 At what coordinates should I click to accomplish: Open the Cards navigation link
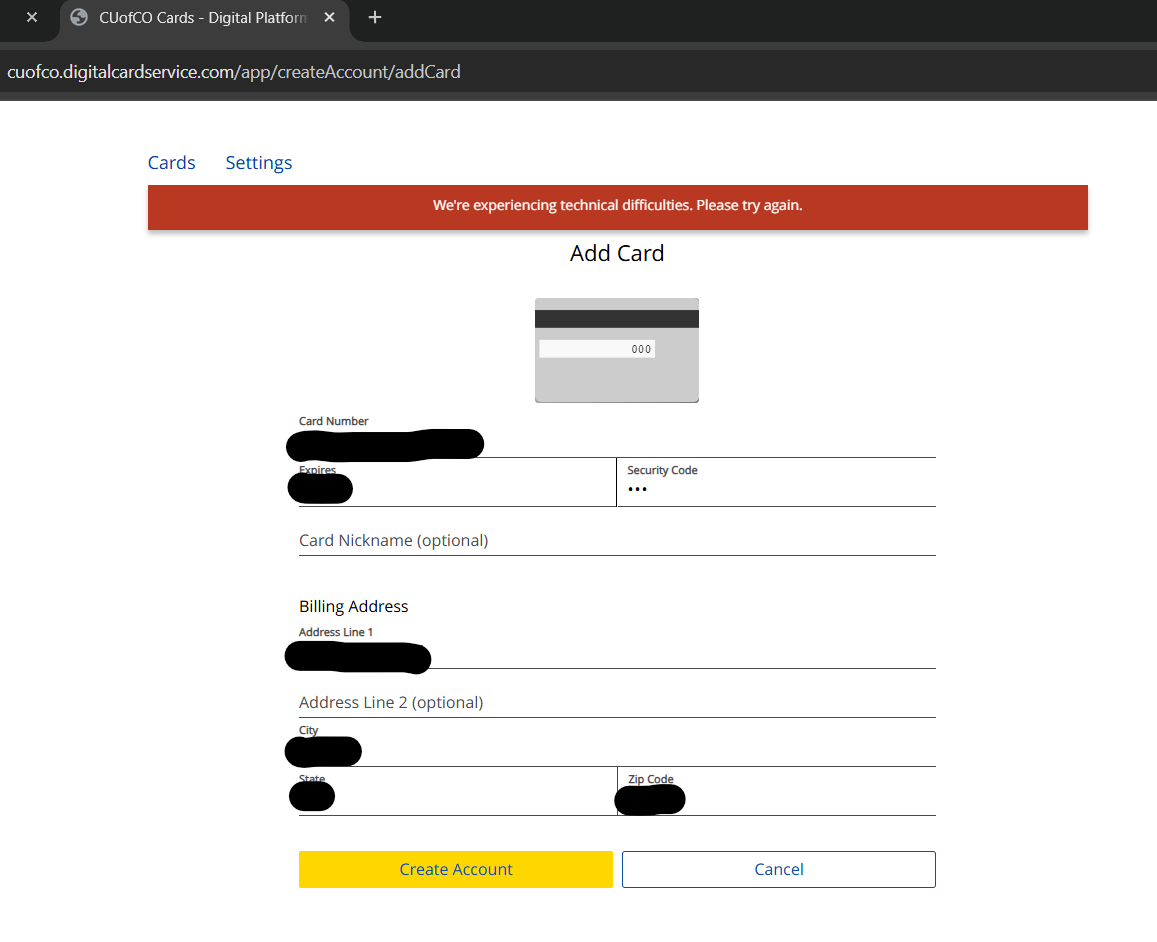tap(171, 163)
